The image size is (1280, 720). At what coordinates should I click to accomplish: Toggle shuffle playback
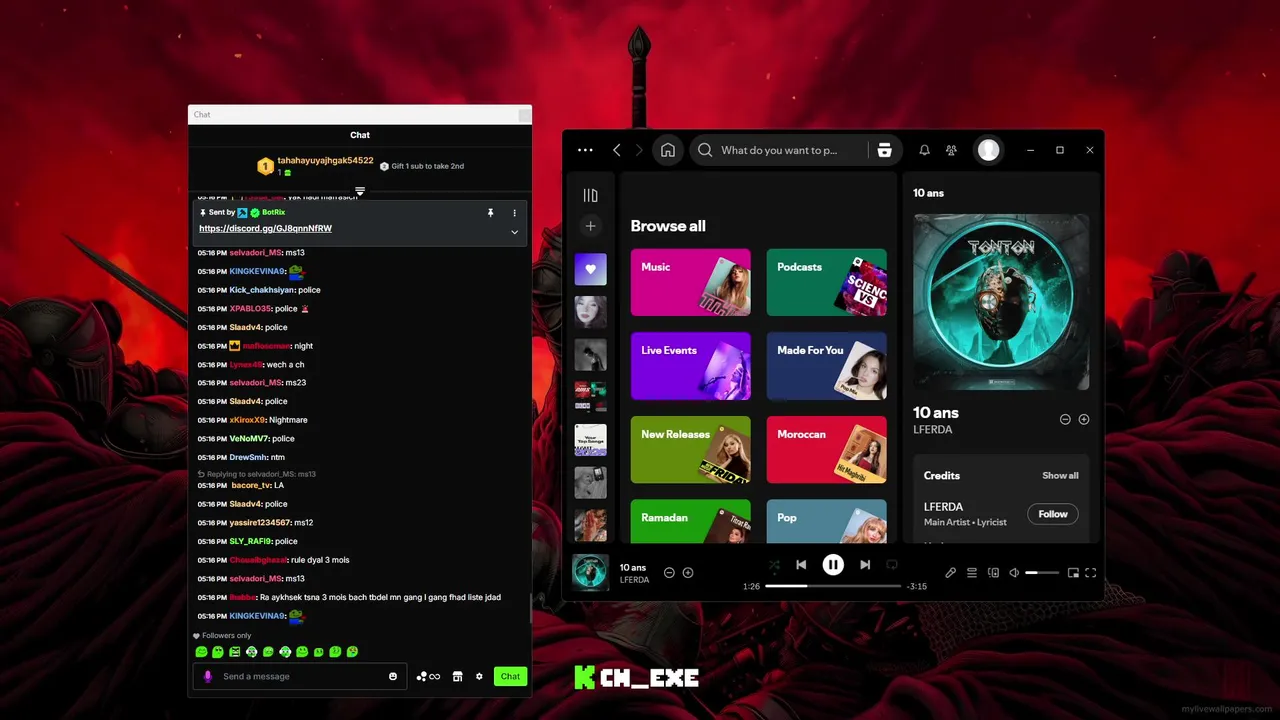coord(774,565)
